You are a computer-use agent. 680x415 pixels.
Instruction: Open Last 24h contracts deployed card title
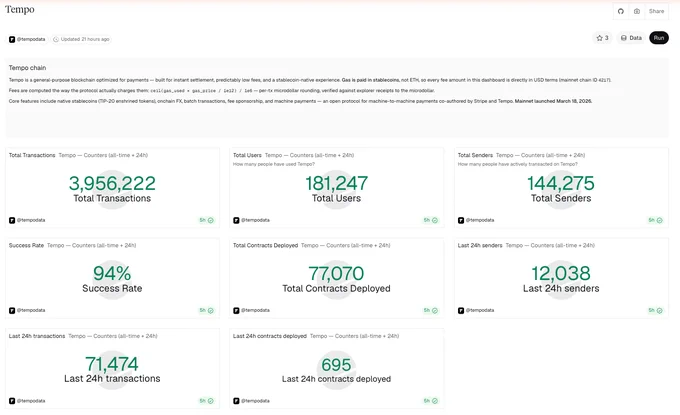point(270,336)
